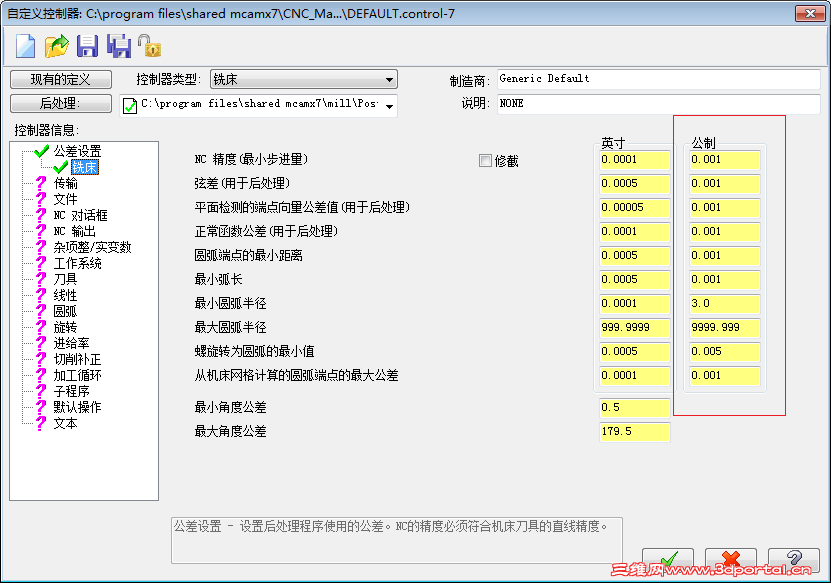
Task: Select 切削补正 tree item
Action: (x=77, y=359)
